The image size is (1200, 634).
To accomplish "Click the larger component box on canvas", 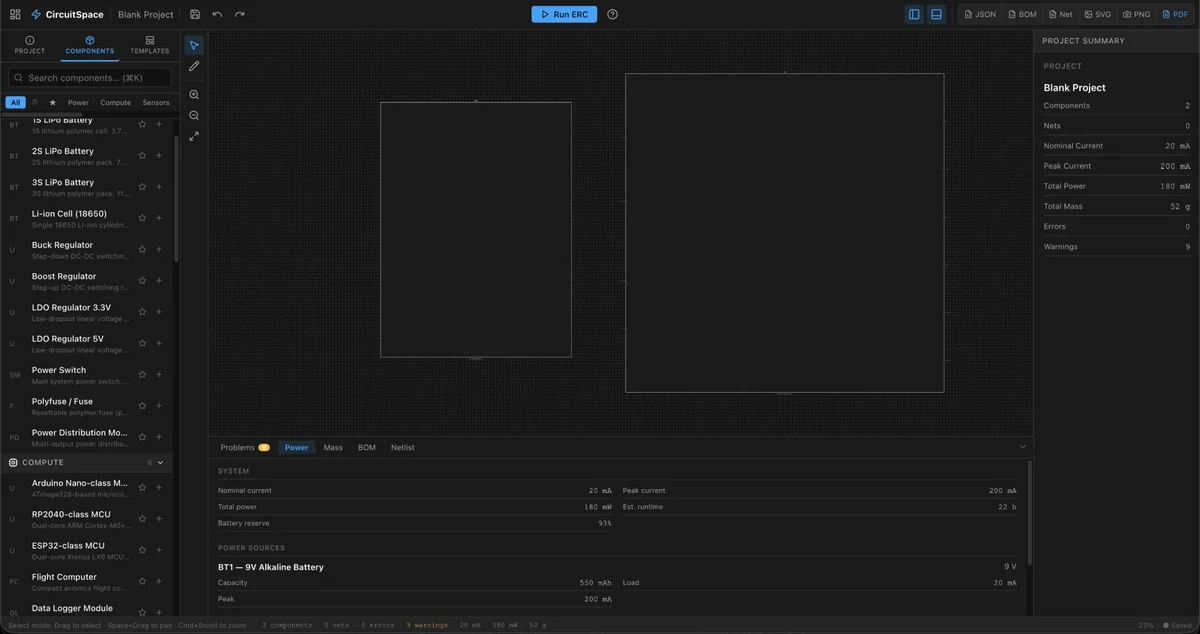I will click(x=785, y=232).
